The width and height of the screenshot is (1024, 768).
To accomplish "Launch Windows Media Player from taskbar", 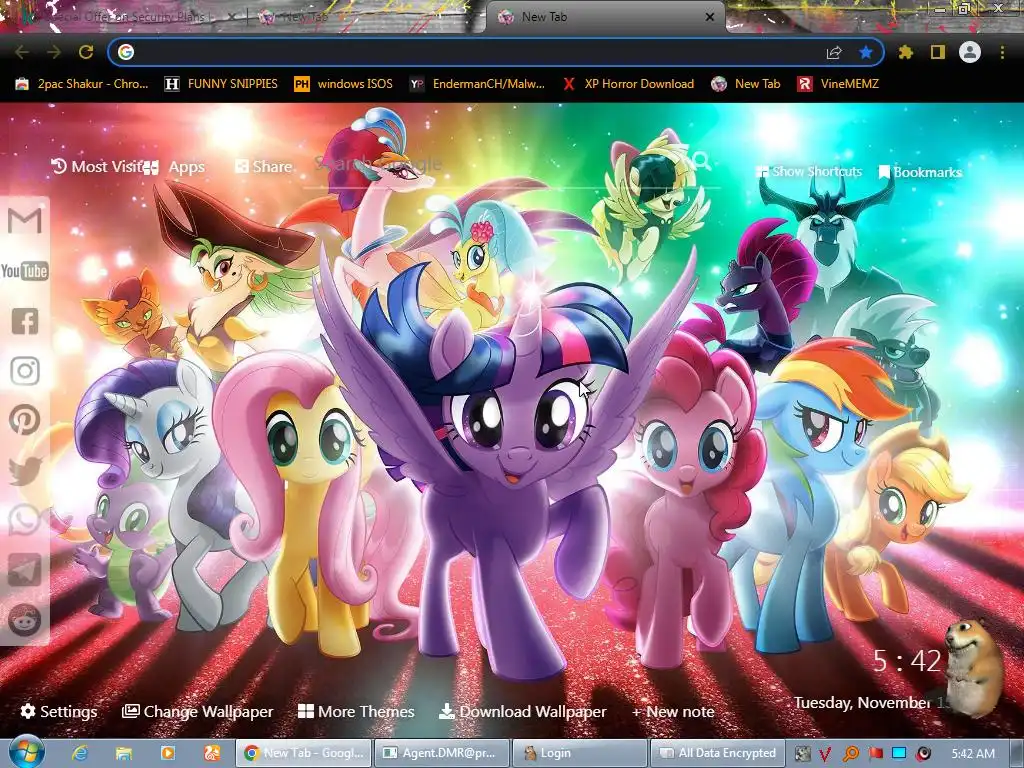I will (x=168, y=753).
